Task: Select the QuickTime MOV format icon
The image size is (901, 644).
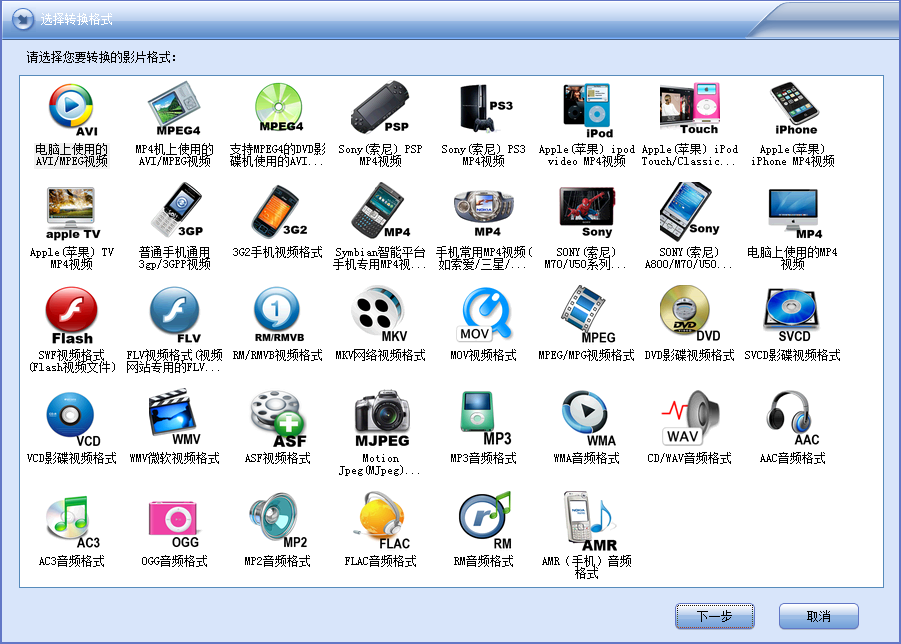Action: (x=484, y=314)
